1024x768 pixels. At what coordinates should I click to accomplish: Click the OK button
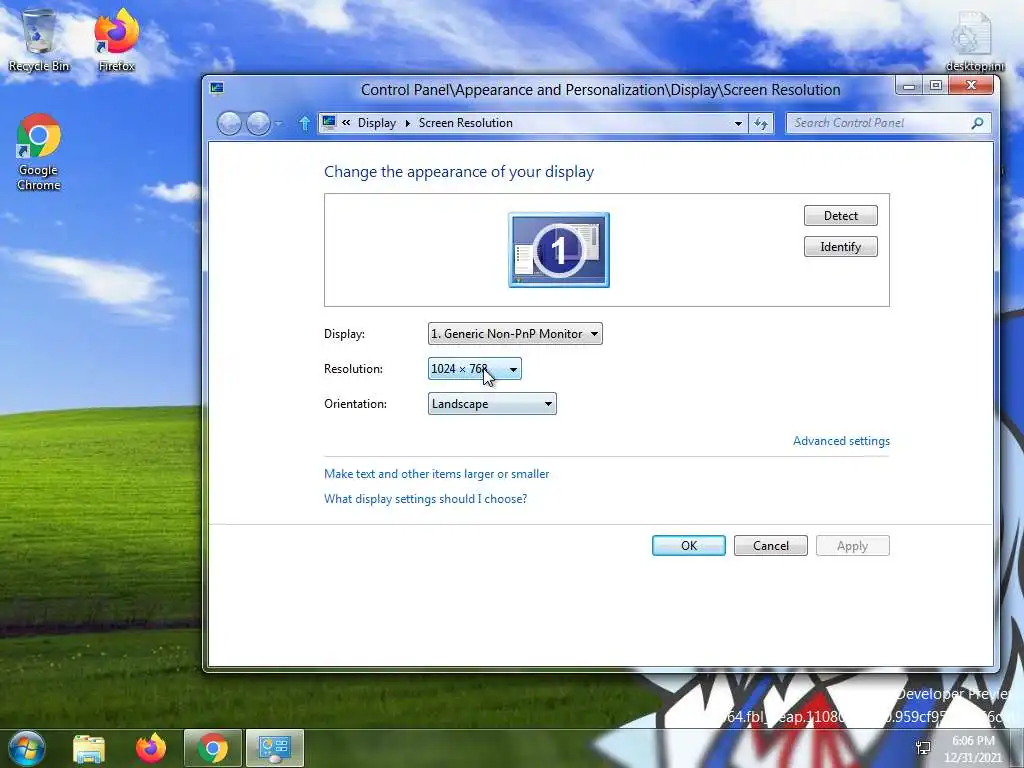[689, 546]
